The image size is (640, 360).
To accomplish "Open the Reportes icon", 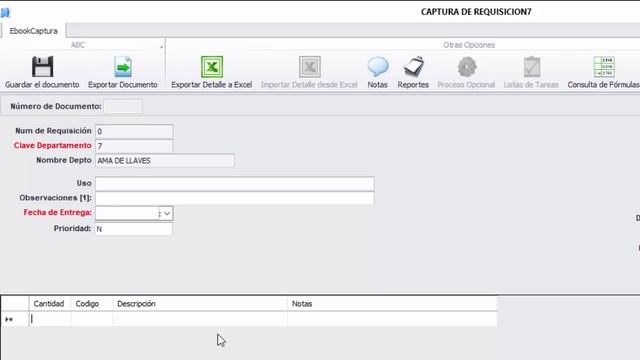I will coord(413,67).
